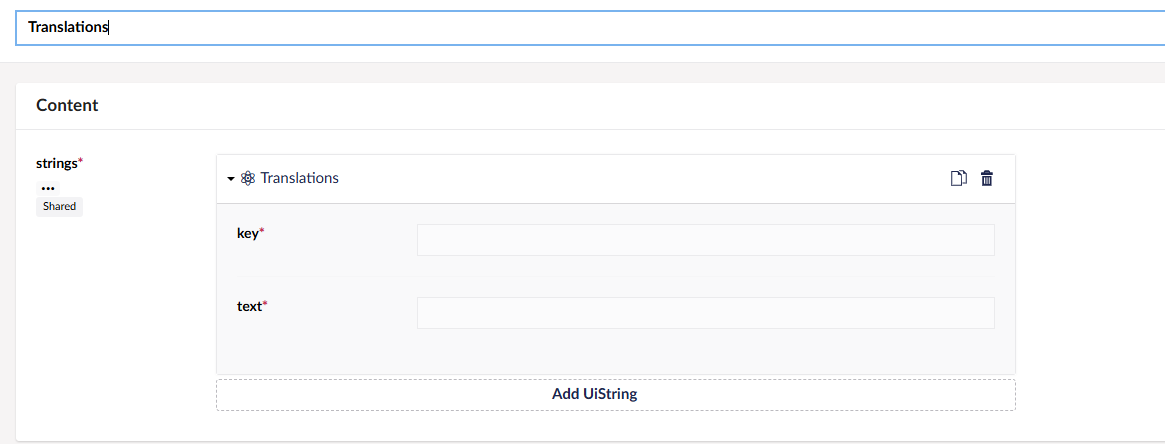
Task: Focus the text input field
Action: click(x=705, y=313)
